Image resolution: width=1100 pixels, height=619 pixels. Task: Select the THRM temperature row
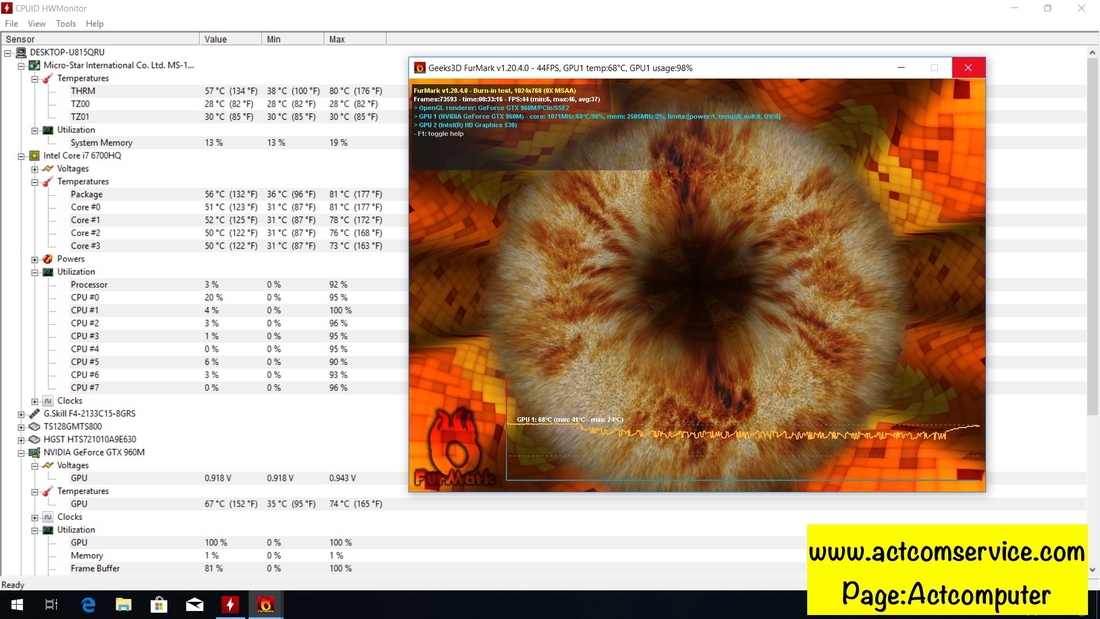(x=544, y=91)
